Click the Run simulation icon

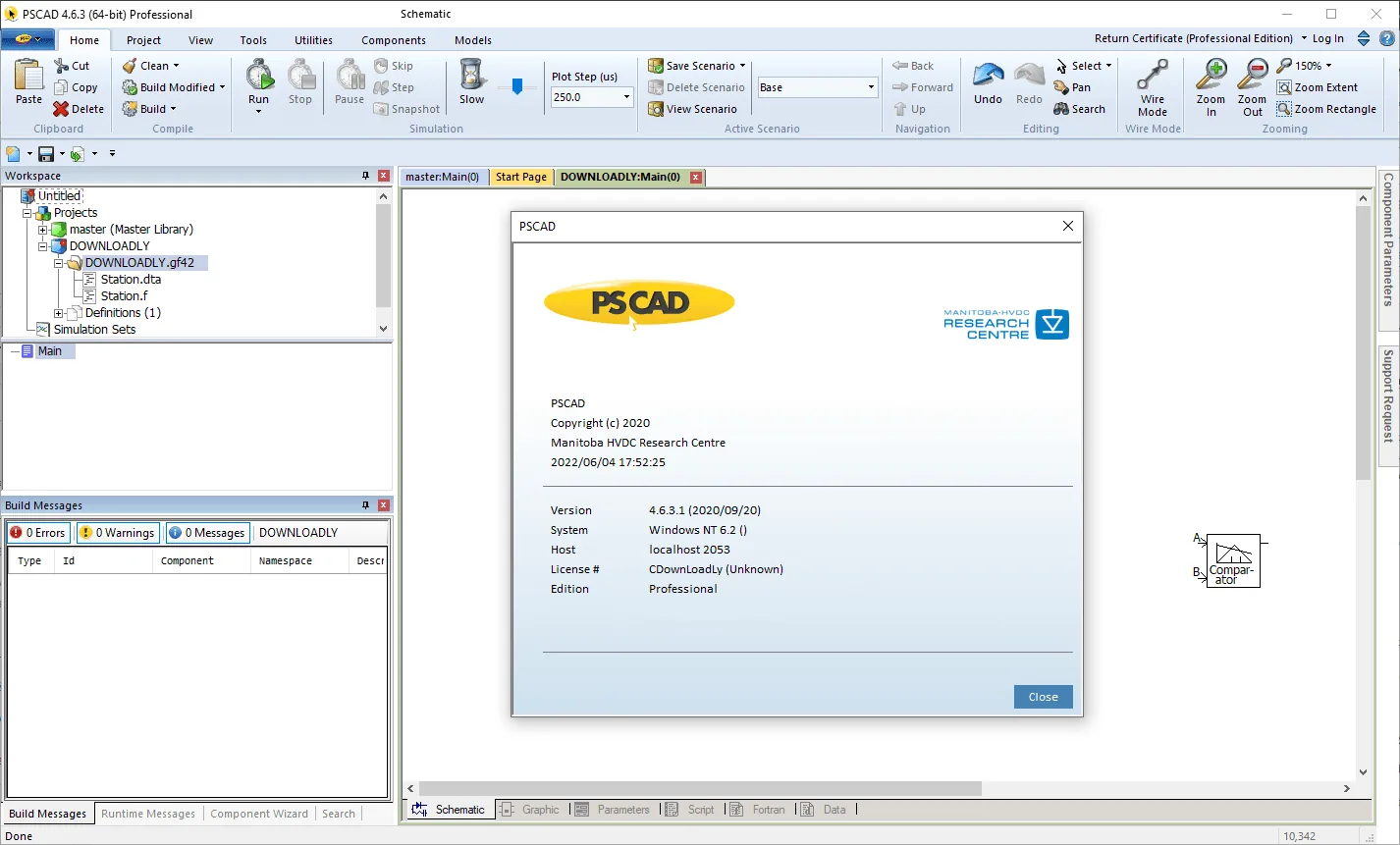pyautogui.click(x=259, y=75)
